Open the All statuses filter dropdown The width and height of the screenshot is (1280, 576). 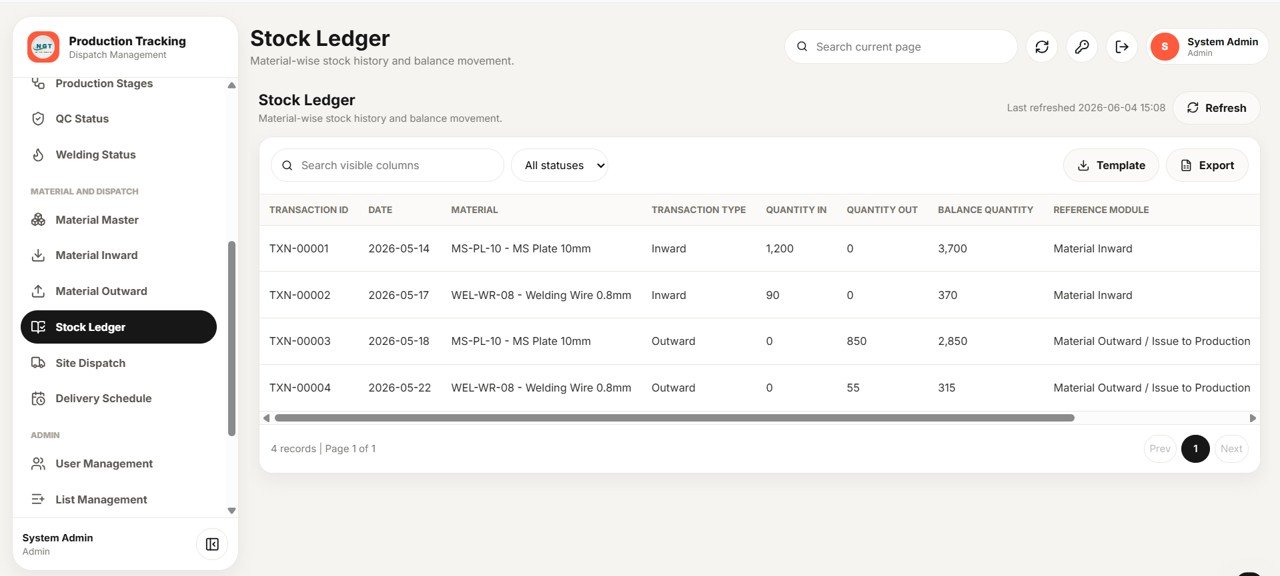(x=559, y=166)
